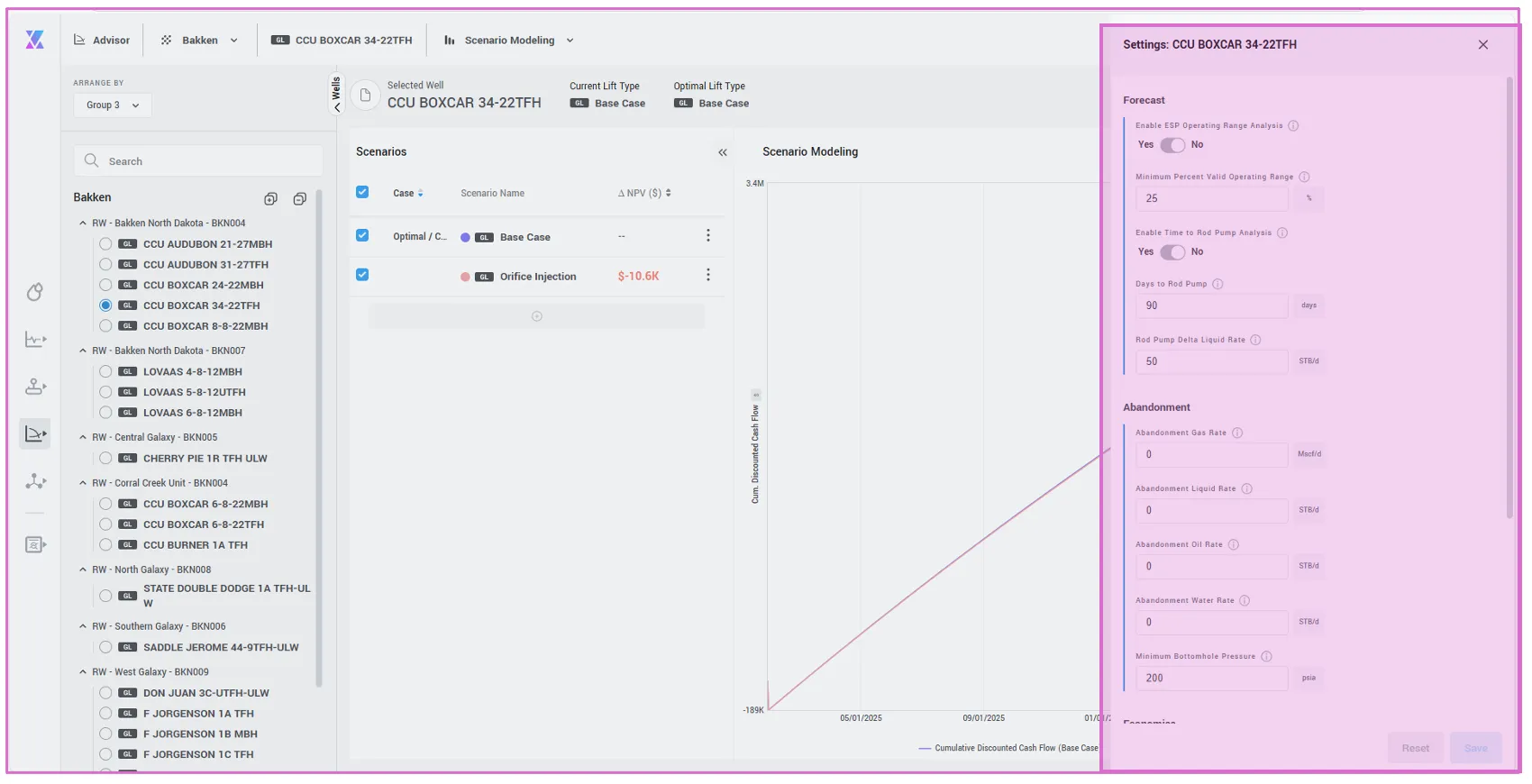1532x784 pixels.
Task: Click info icon beside Abandonment Gas Rate
Action: (x=1237, y=433)
